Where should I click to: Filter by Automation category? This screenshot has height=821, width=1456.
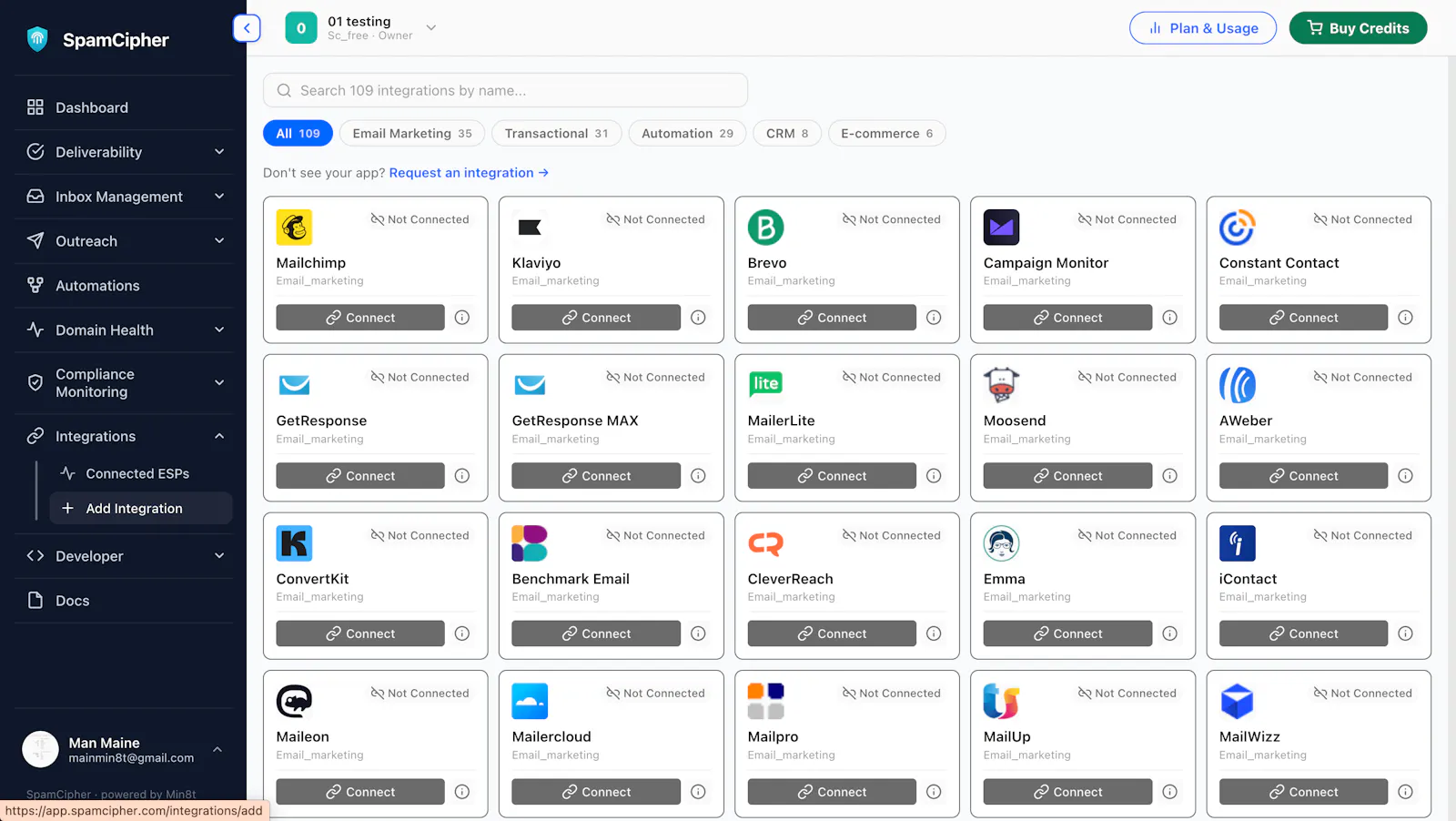coord(687,134)
